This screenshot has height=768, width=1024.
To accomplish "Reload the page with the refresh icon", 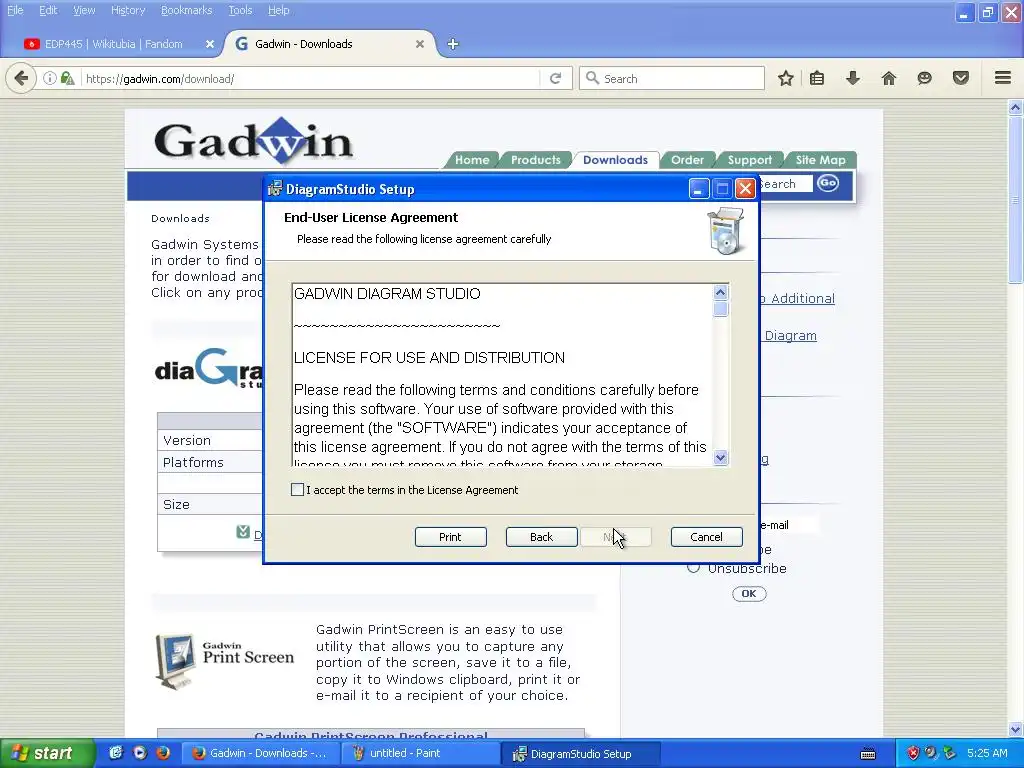I will pos(556,78).
